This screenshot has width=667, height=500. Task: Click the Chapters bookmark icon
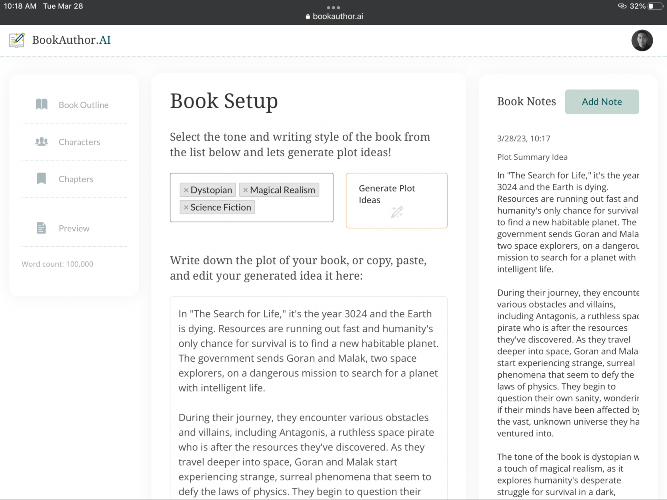click(x=41, y=178)
